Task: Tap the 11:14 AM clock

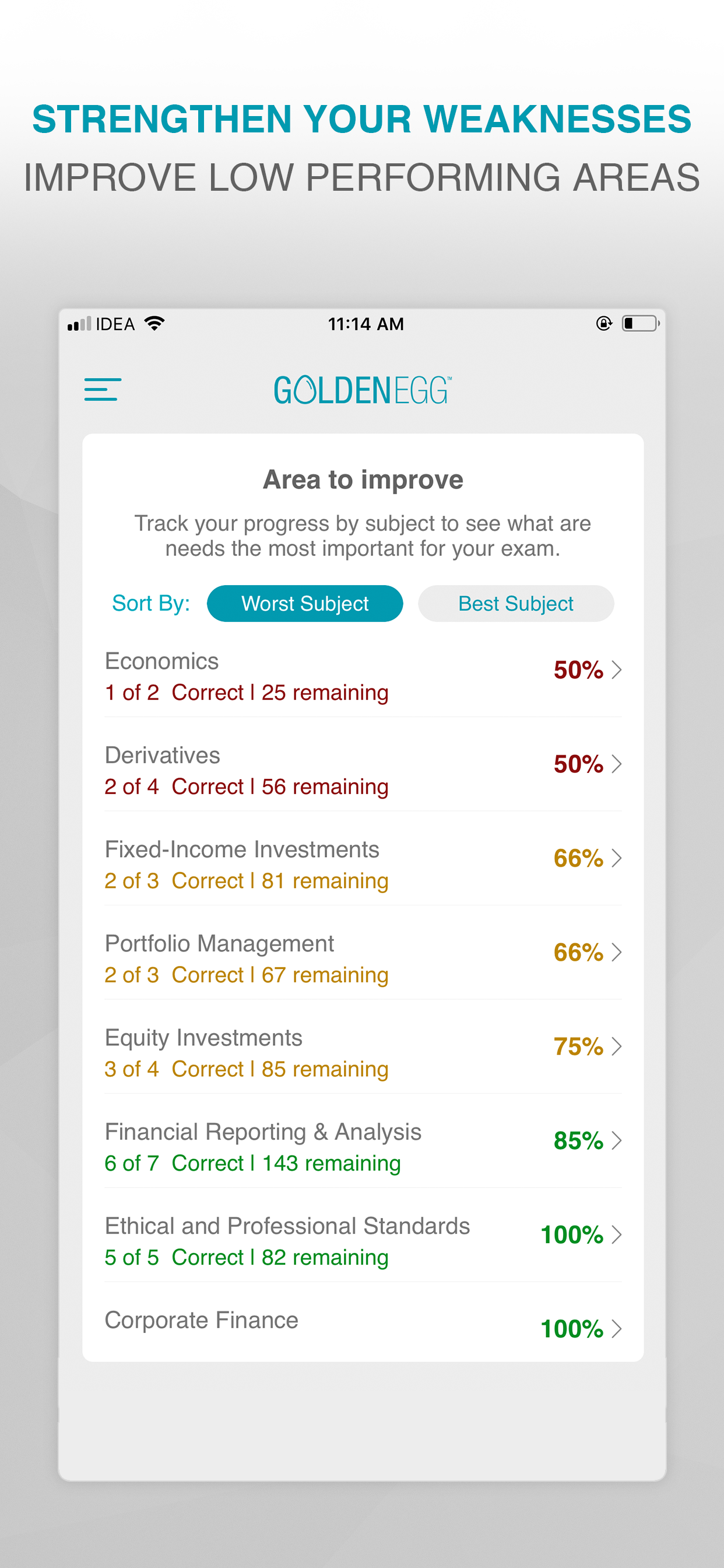Action: (365, 324)
